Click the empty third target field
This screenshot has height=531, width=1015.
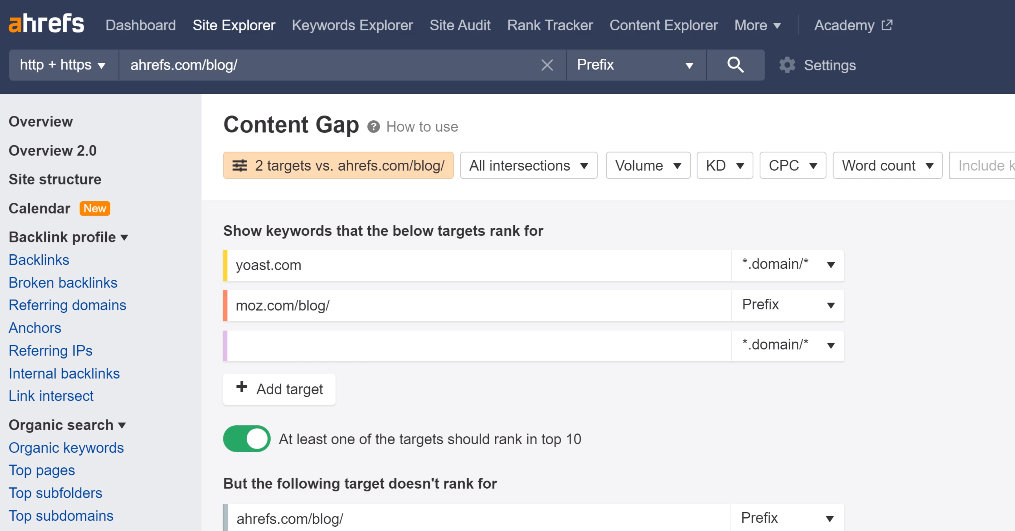coord(479,345)
